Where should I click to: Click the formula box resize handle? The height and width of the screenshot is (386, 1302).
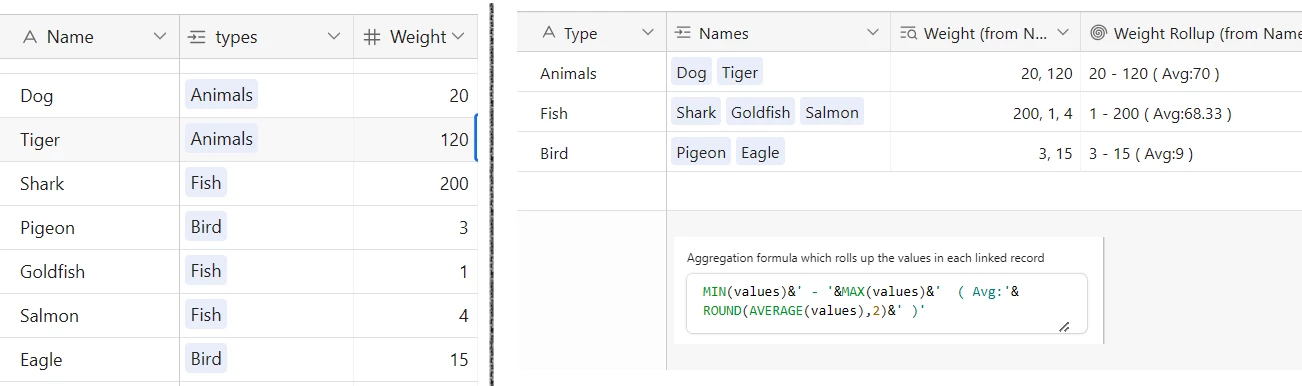tap(1064, 326)
